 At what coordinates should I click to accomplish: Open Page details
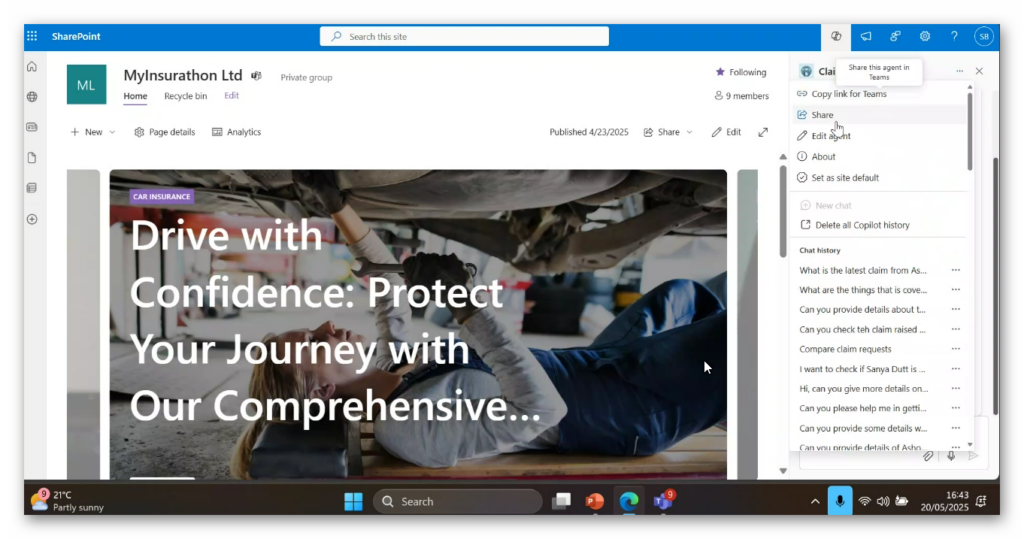click(165, 132)
